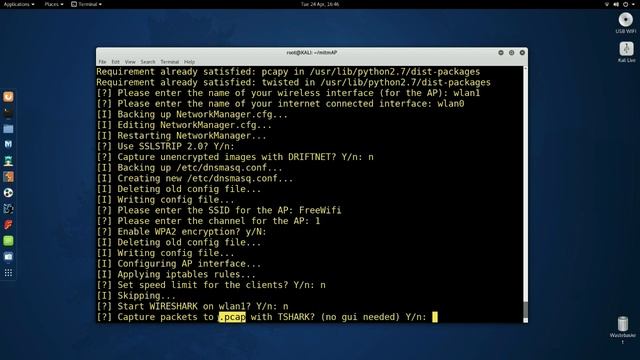This screenshot has height=360, width=640.
Task: Maximize the terminal window
Action: 511,53
